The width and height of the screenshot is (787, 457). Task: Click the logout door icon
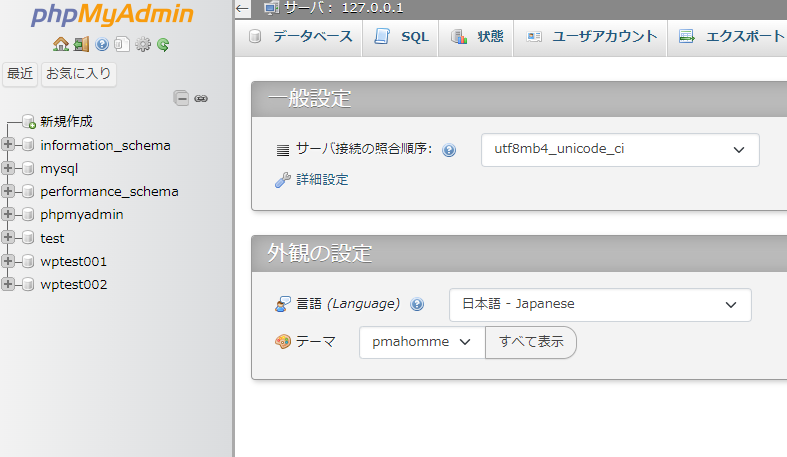pyautogui.click(x=81, y=44)
